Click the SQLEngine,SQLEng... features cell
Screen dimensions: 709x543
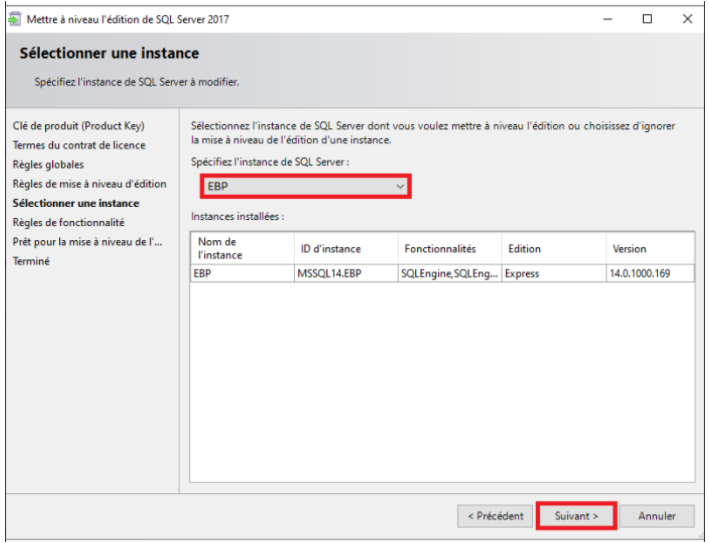[x=450, y=274]
